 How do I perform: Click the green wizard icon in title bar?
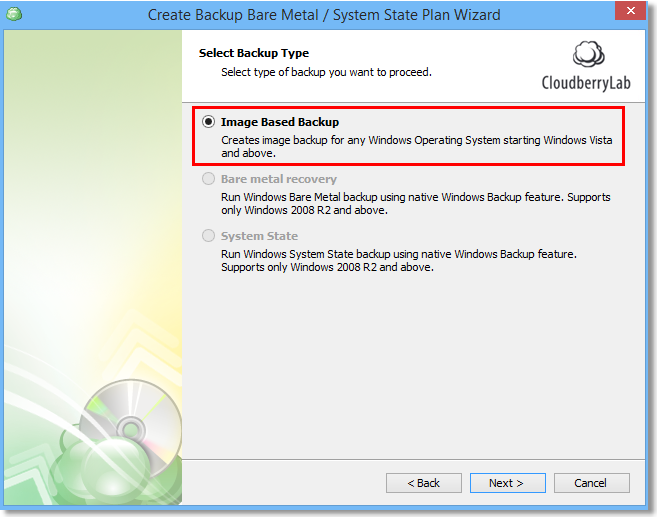[16, 15]
